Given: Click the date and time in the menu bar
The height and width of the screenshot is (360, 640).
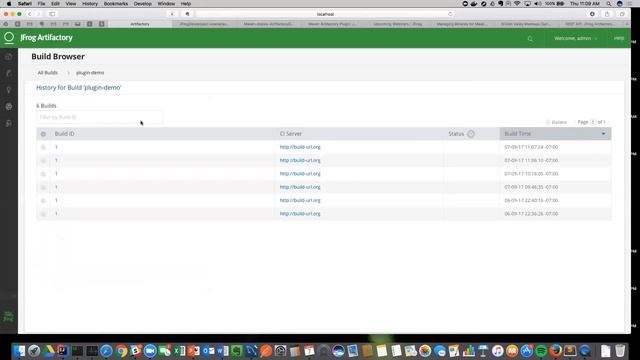Looking at the screenshot, I should pyautogui.click(x=584, y=4).
